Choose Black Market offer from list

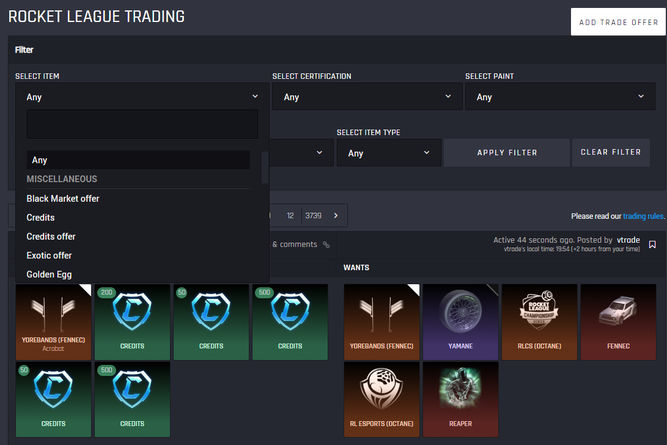coord(63,199)
